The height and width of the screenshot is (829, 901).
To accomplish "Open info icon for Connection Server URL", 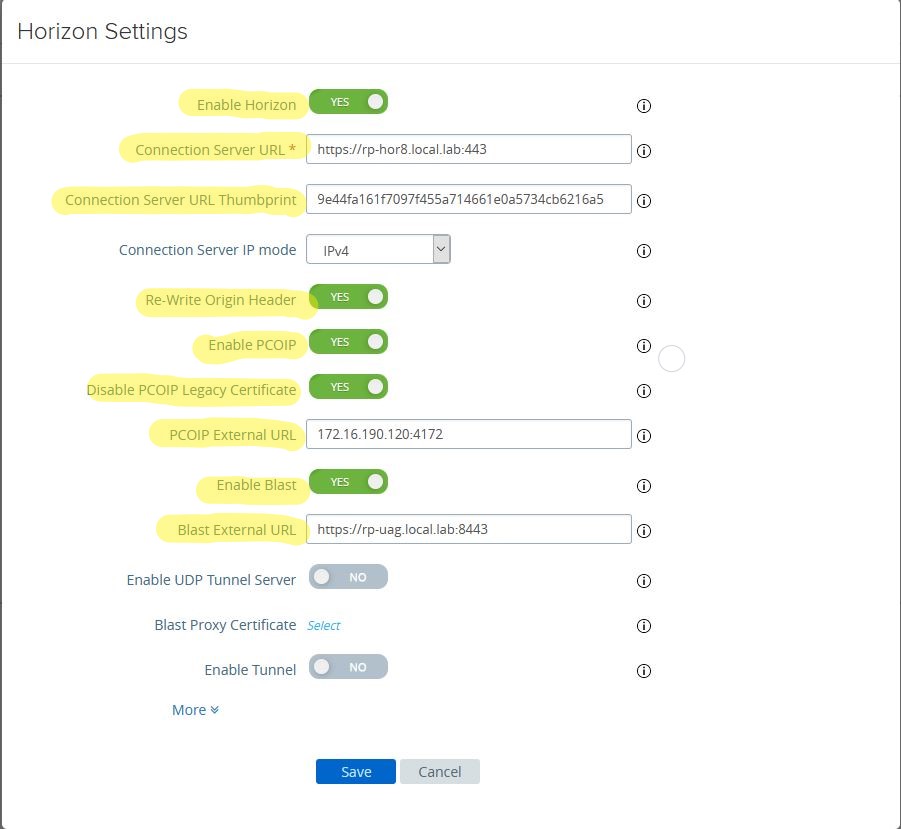I will 644,151.
